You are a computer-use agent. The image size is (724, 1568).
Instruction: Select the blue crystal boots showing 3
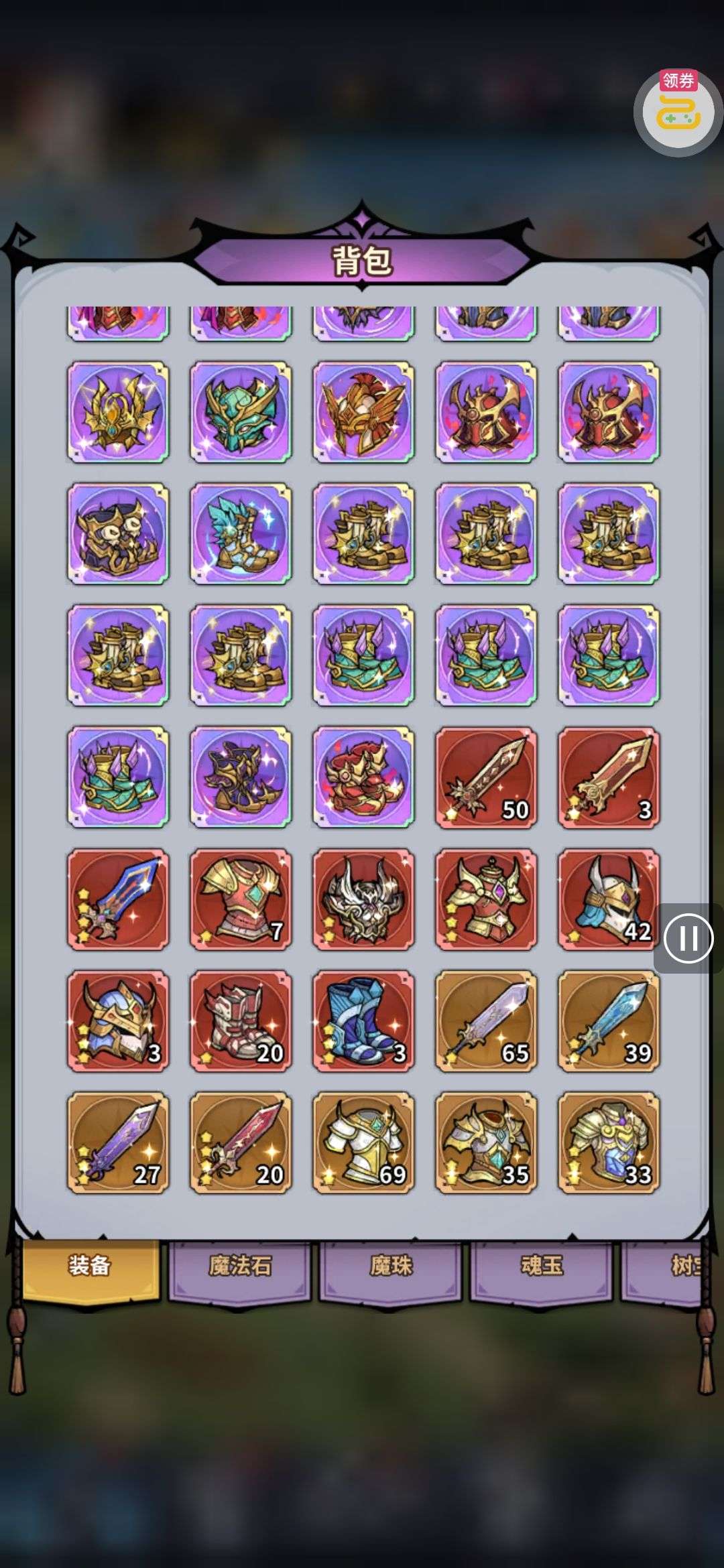(x=363, y=1021)
